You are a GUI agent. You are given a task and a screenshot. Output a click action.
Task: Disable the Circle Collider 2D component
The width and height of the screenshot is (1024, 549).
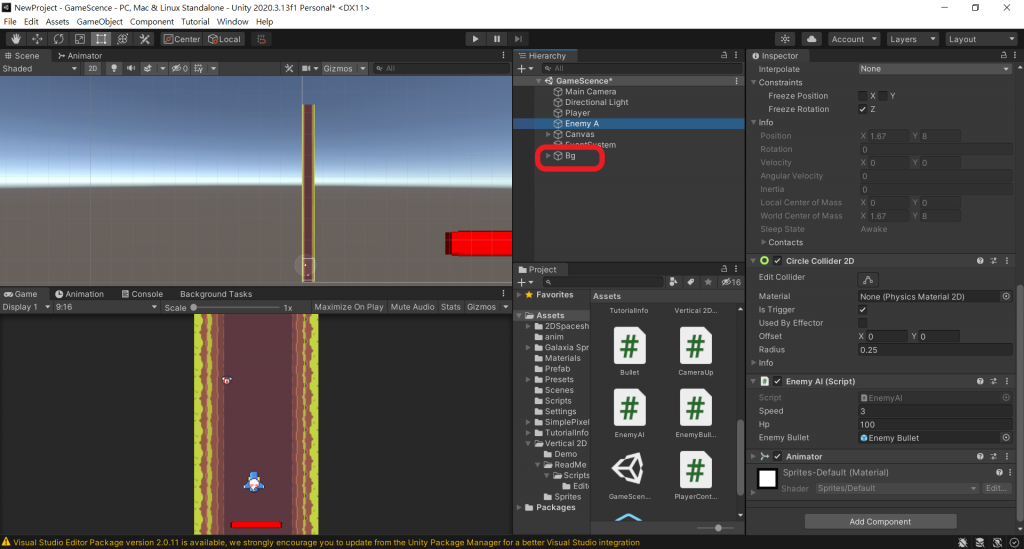pyautogui.click(x=777, y=261)
